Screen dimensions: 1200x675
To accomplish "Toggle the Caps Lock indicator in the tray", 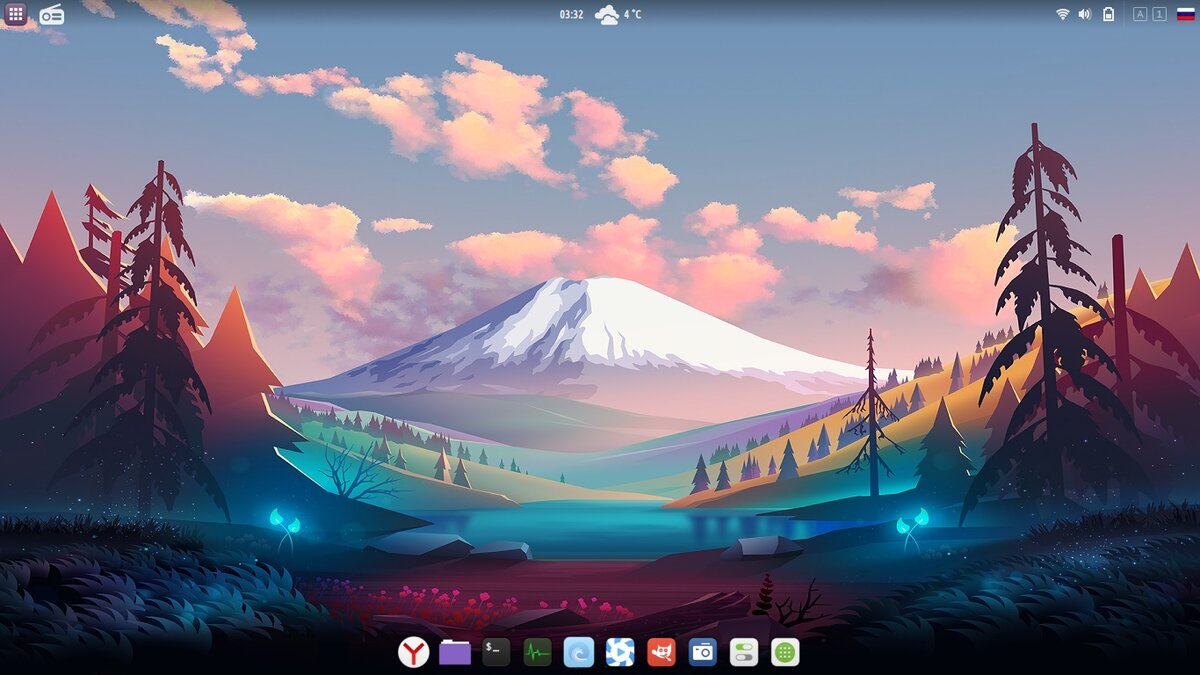I will pos(1139,15).
